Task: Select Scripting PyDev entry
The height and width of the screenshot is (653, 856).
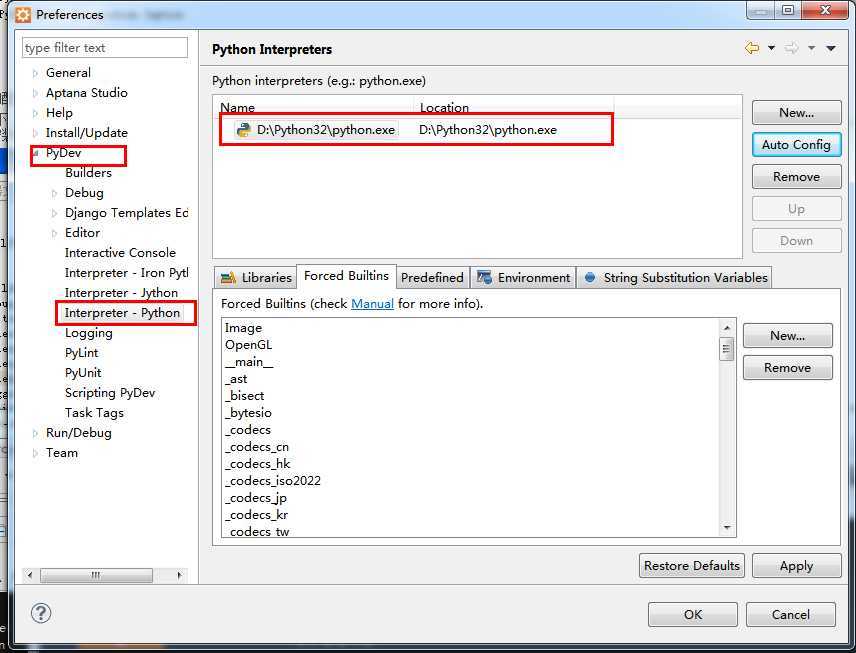Action: point(110,393)
